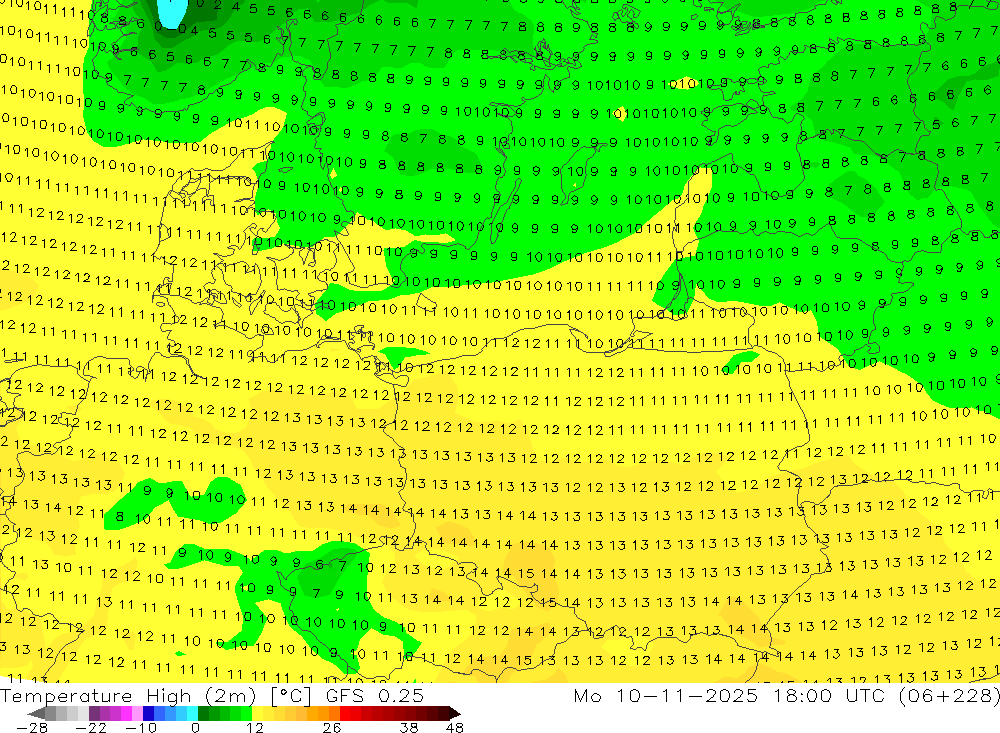Click the dark brown right arrow end of color scale
Screen dimensions: 1000x733
[454, 713]
